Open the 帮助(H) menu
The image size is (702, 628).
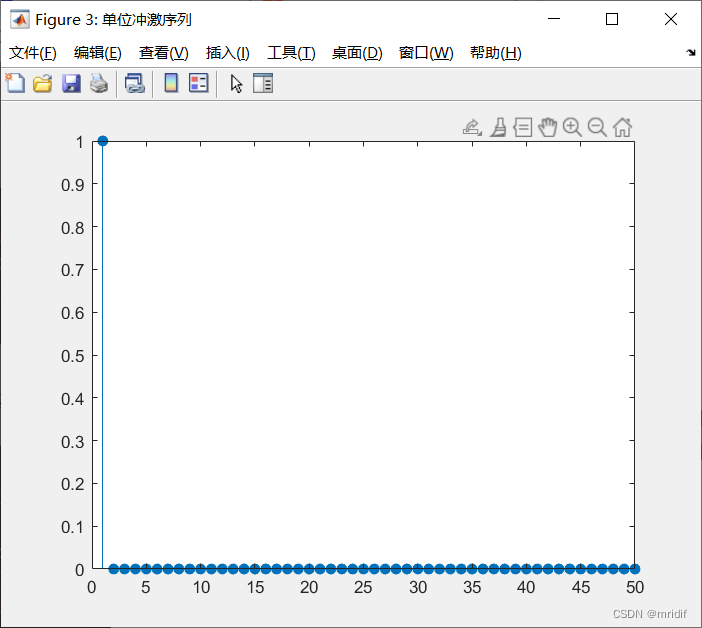(x=496, y=53)
